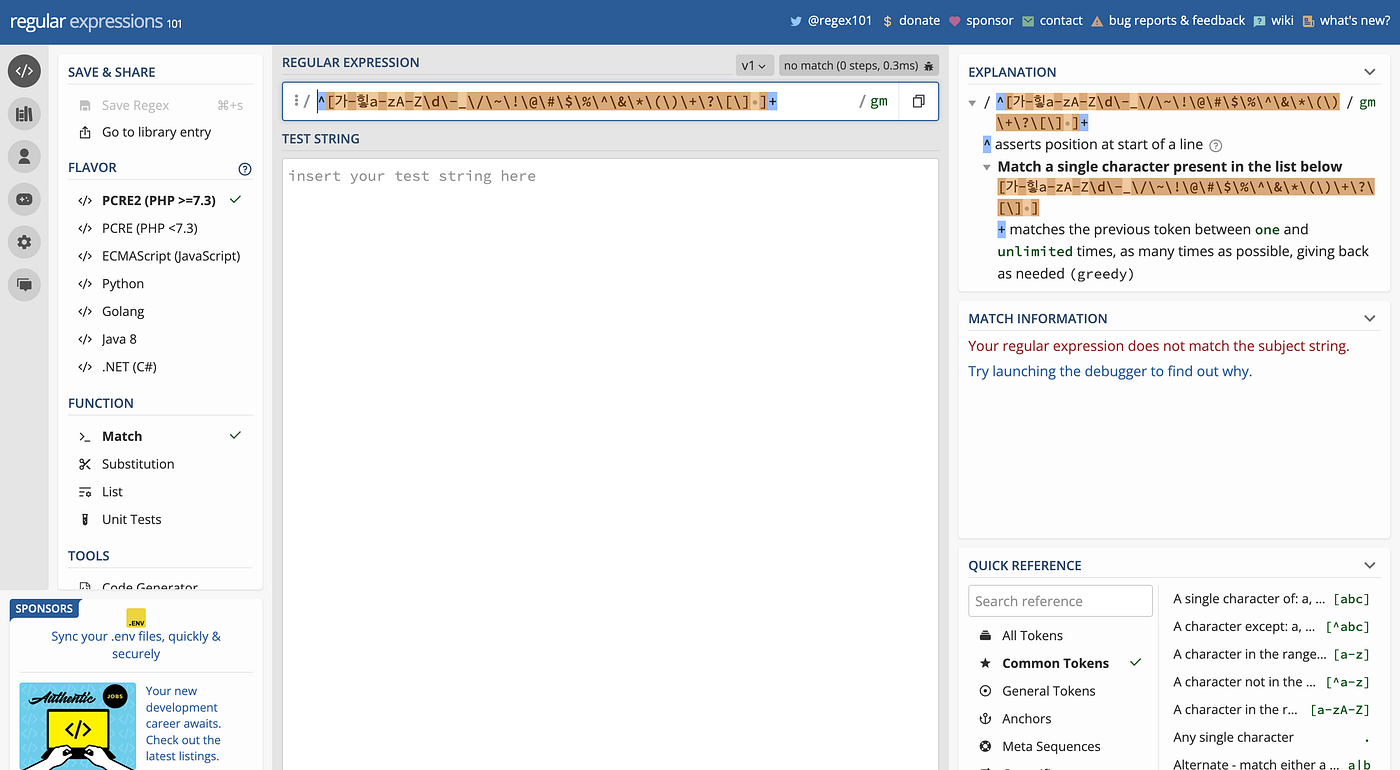
Task: Select PCRE2 (PHP >=7.3) flavor
Action: [160, 200]
